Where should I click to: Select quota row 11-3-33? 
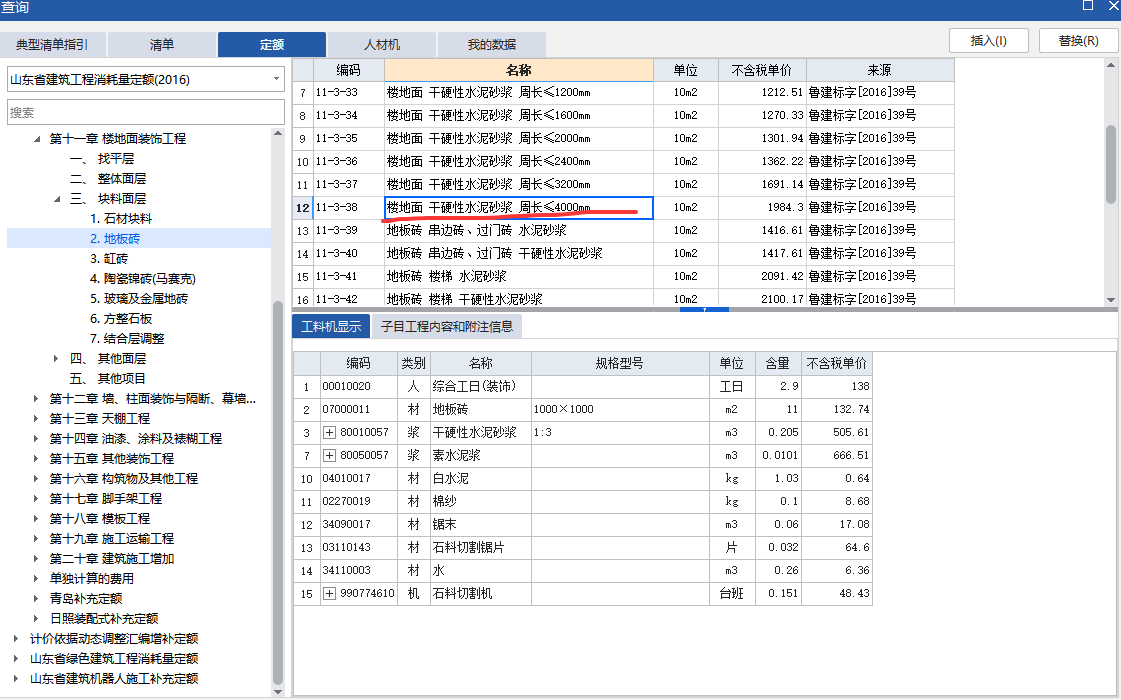point(623,92)
